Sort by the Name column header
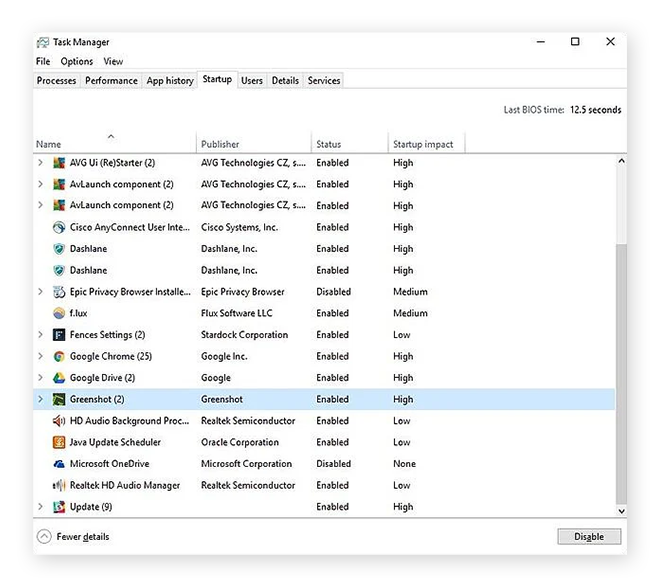 pos(114,142)
